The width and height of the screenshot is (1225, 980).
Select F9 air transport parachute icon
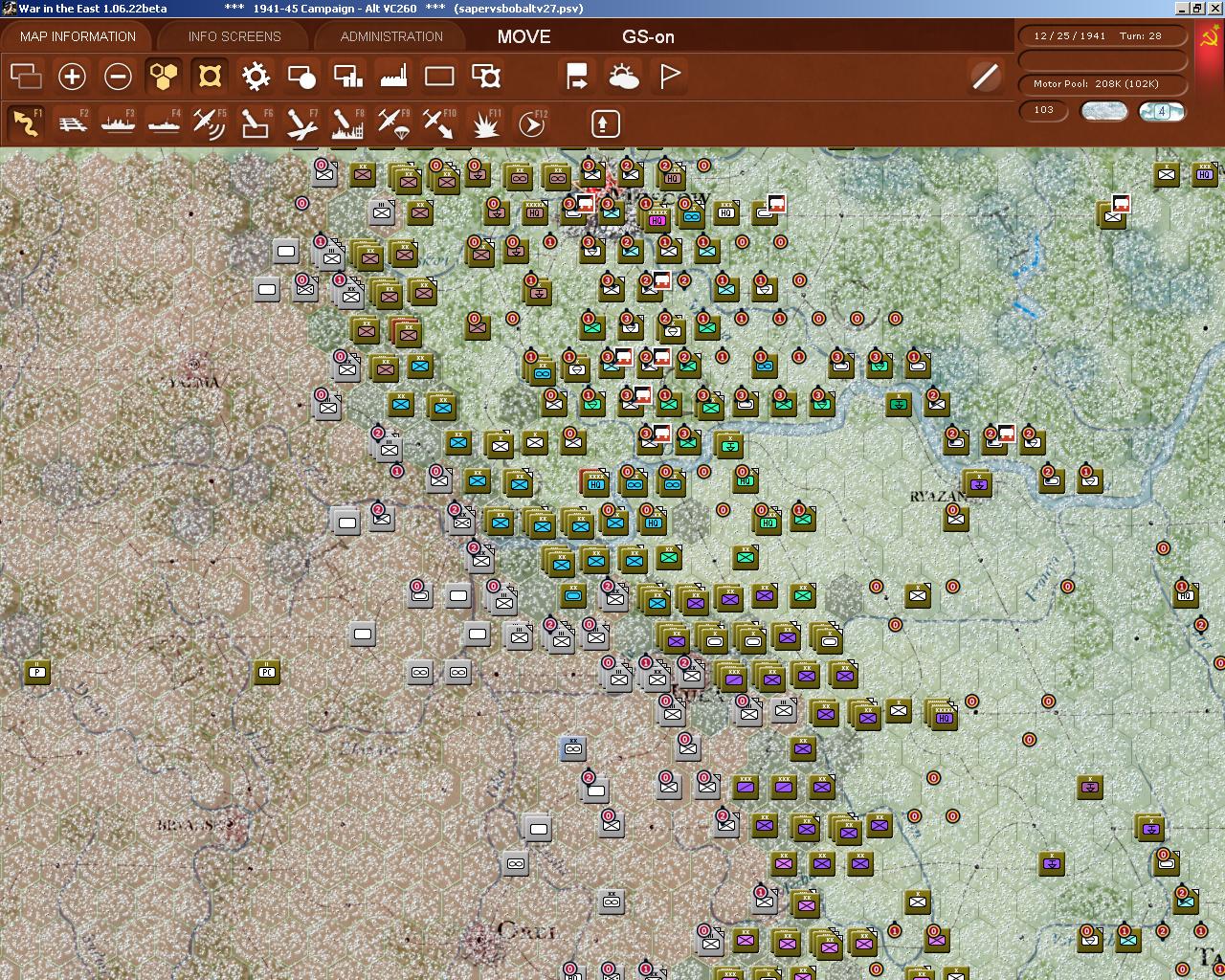[393, 123]
